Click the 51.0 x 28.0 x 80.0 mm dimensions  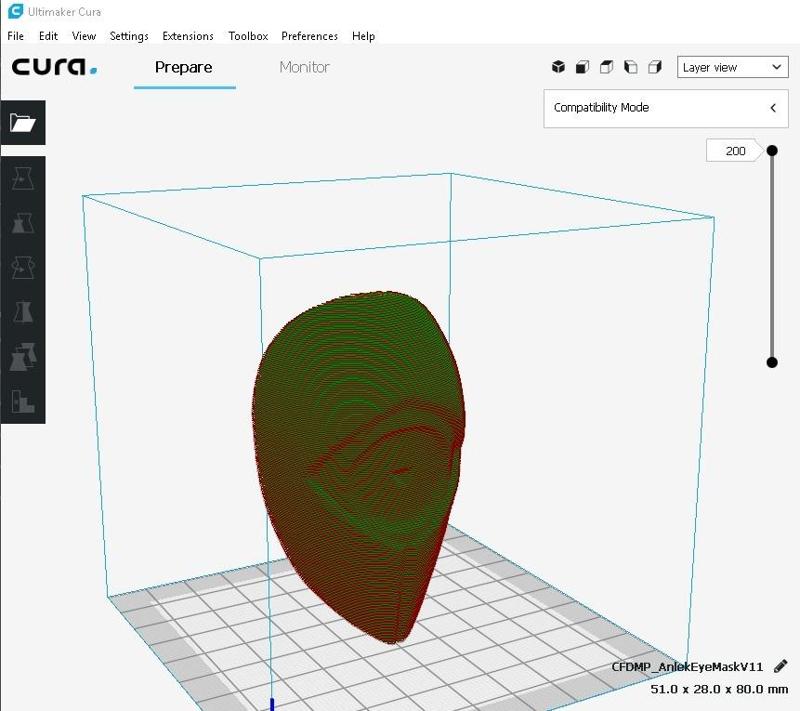pyautogui.click(x=719, y=689)
